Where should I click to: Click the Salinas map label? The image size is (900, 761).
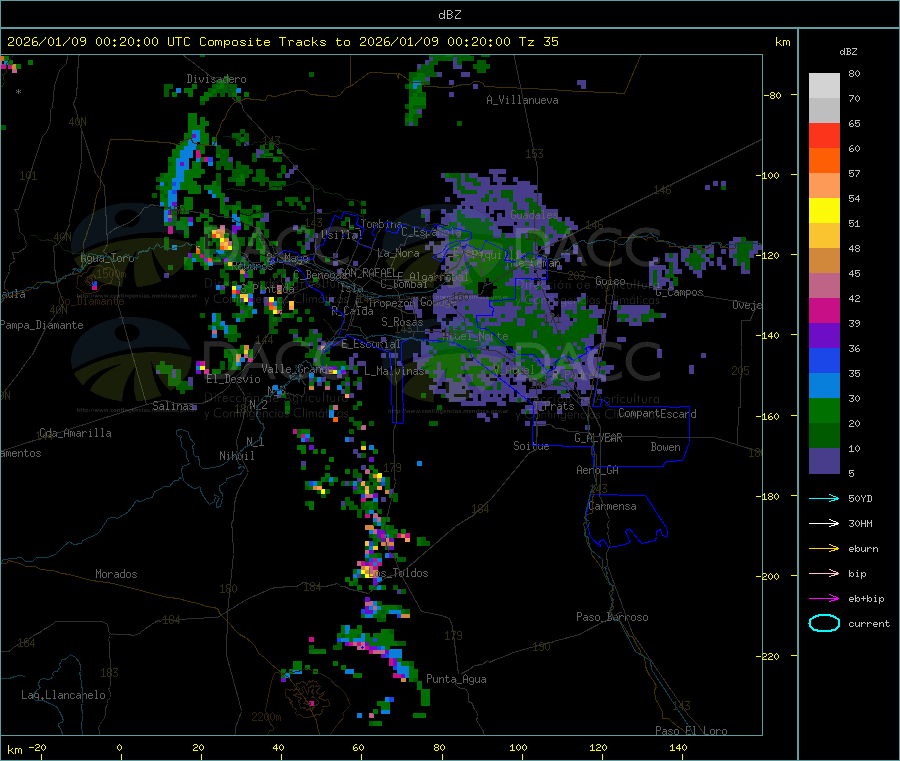pos(174,406)
